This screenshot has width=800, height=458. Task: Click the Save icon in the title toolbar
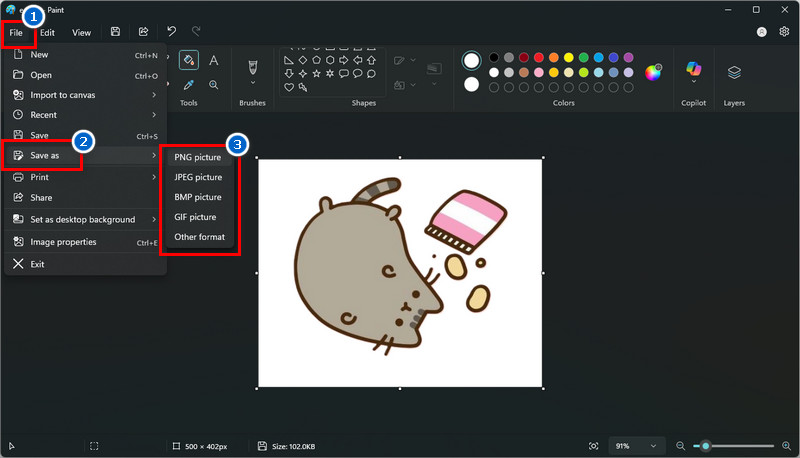point(115,32)
